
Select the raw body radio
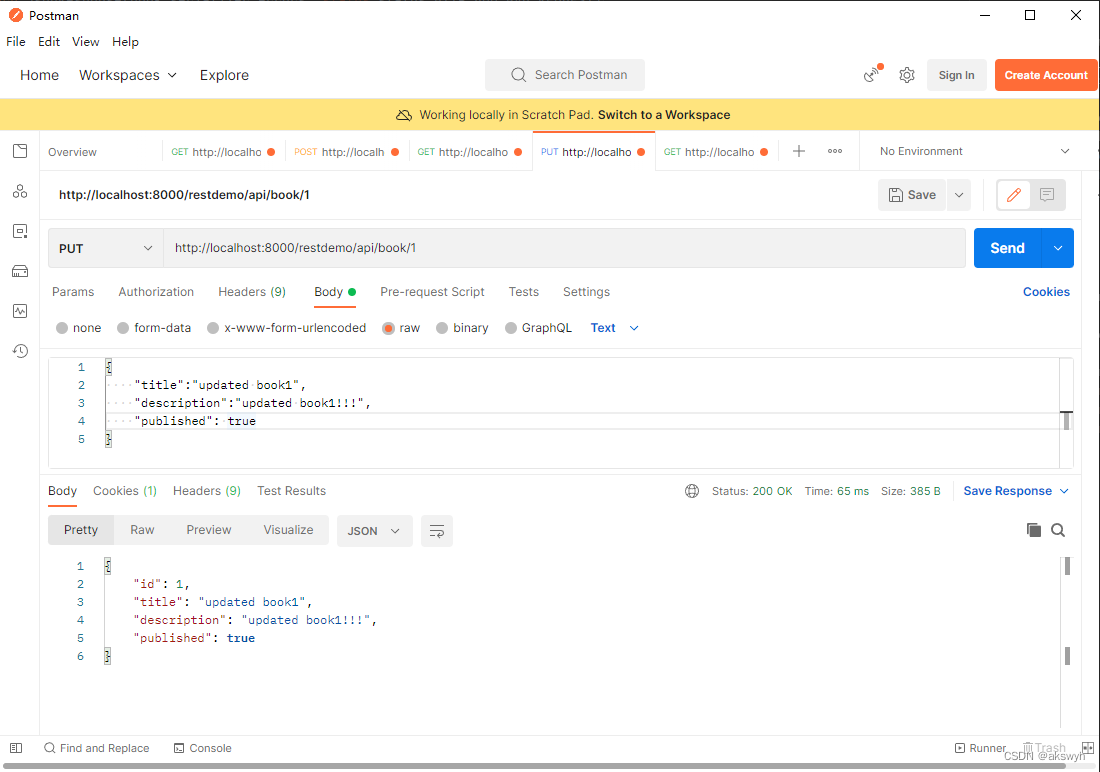(388, 328)
